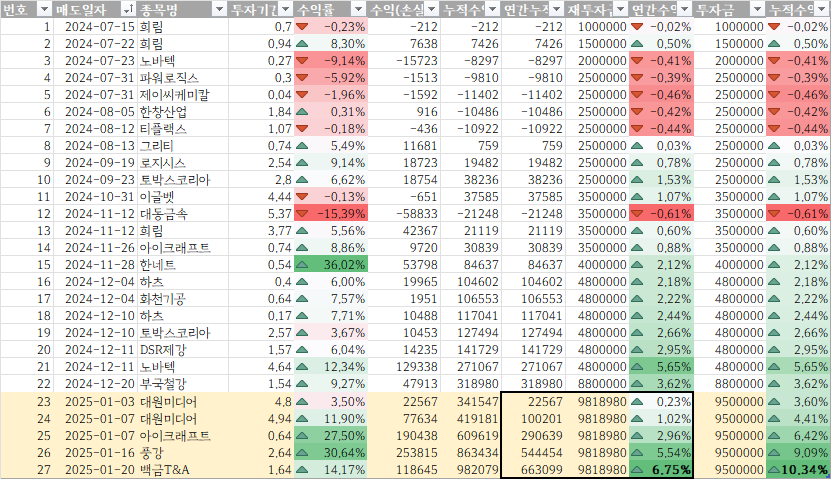This screenshot has height=479, width=831.
Task: Click green up arrow beside 30,64%
Action: (x=302, y=453)
